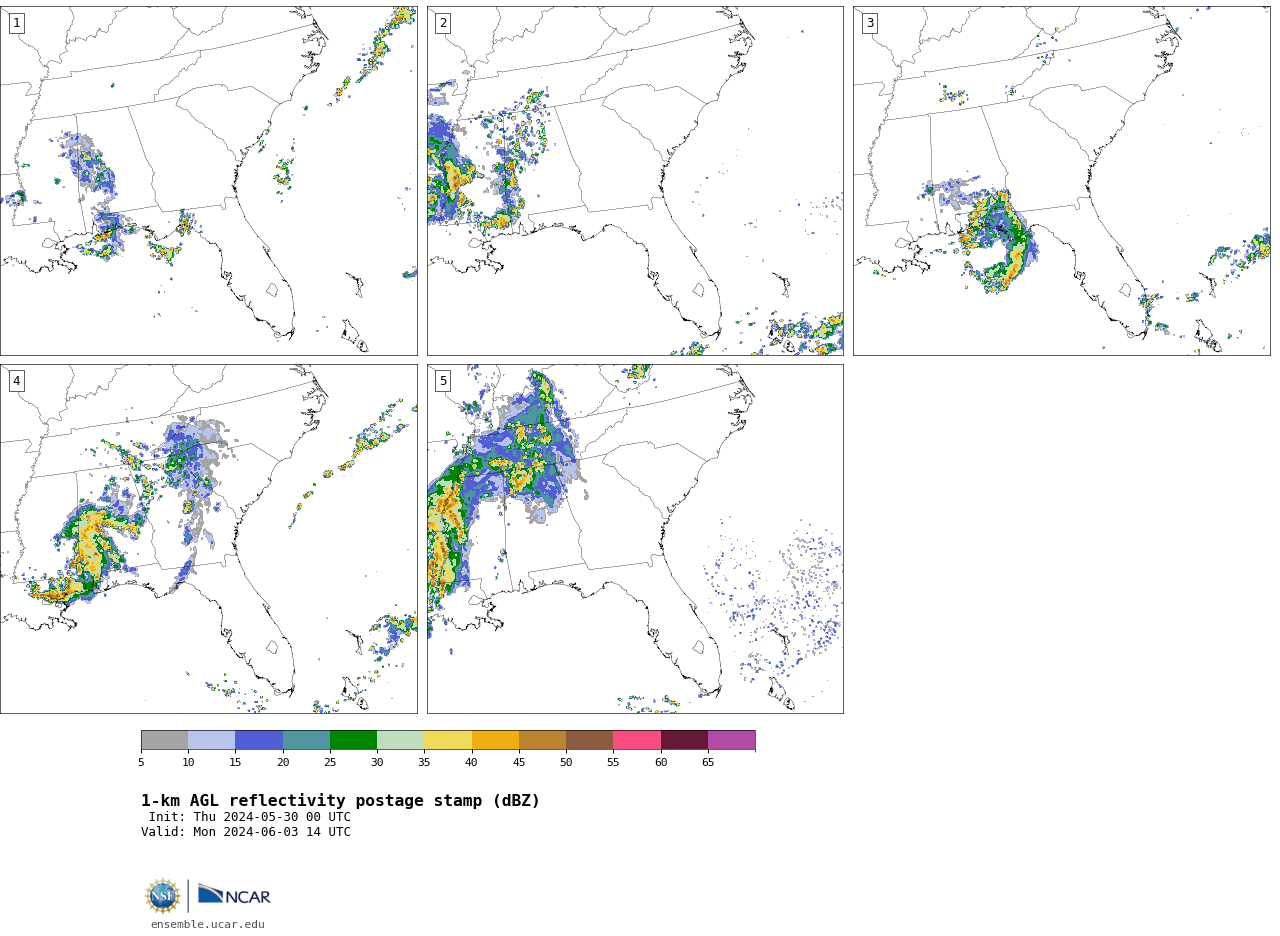Screen dimensions: 1280x936
Task: Click the panel number 2 label box
Action: [443, 23]
